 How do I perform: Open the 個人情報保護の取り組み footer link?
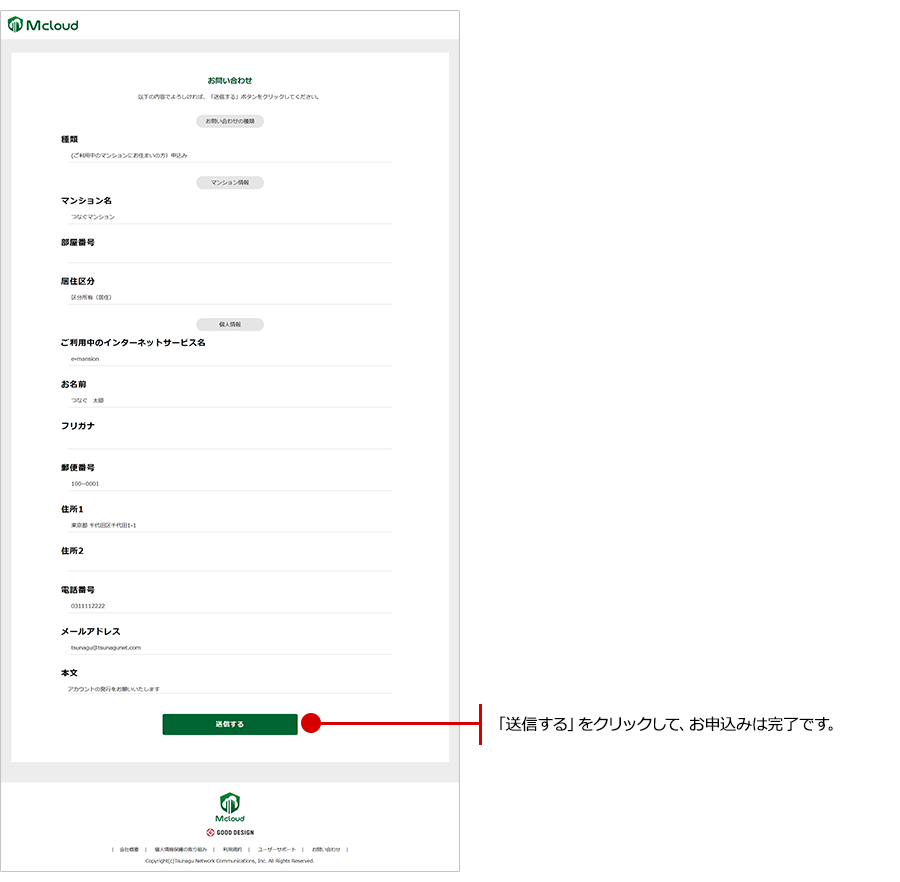tap(180, 849)
